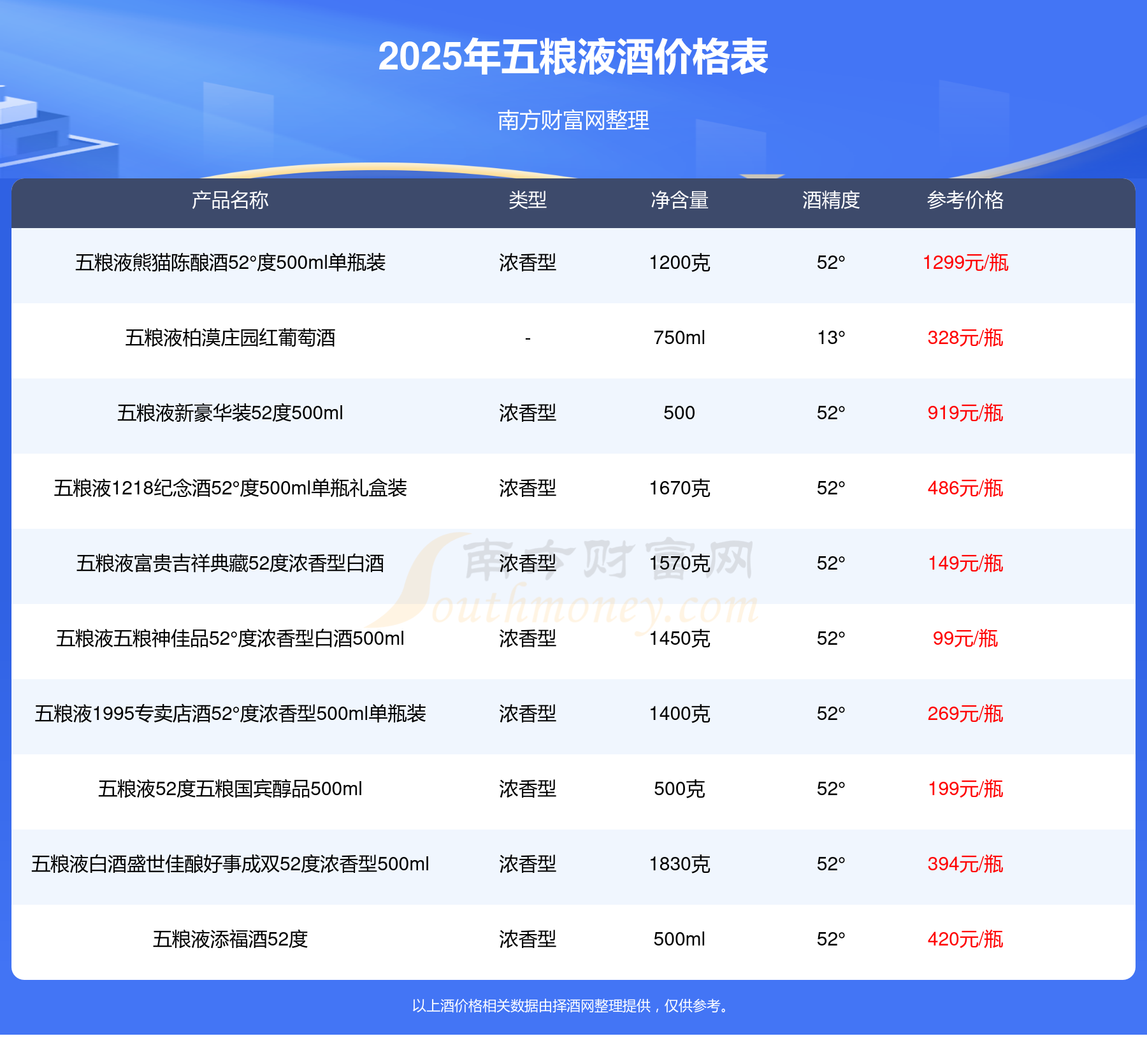
Task: Click product 五粮液1995专卖店酒52°度浓香型500ml单瓶装
Action: coord(230,714)
